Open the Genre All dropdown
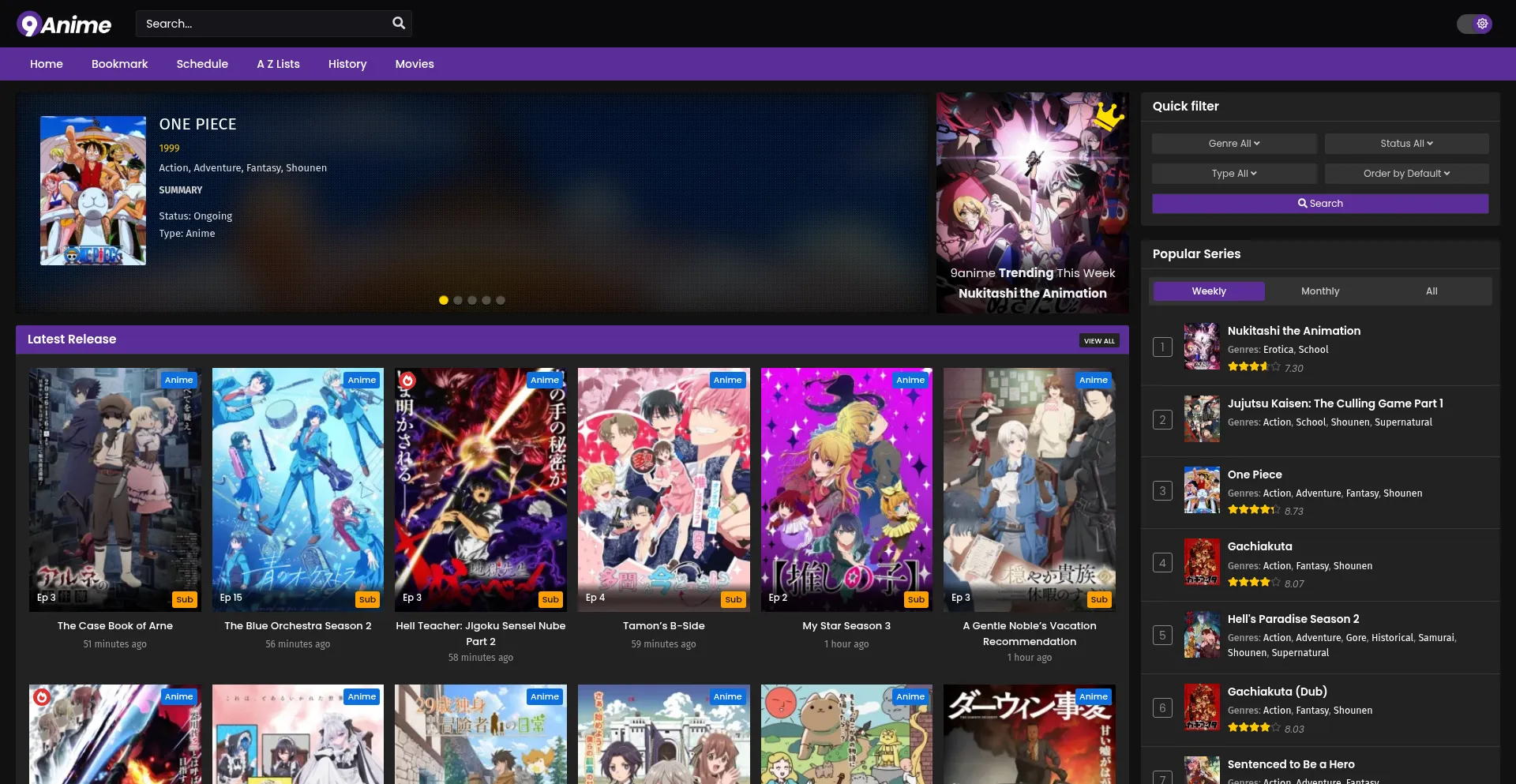Image resolution: width=1516 pixels, height=784 pixels. (1234, 143)
